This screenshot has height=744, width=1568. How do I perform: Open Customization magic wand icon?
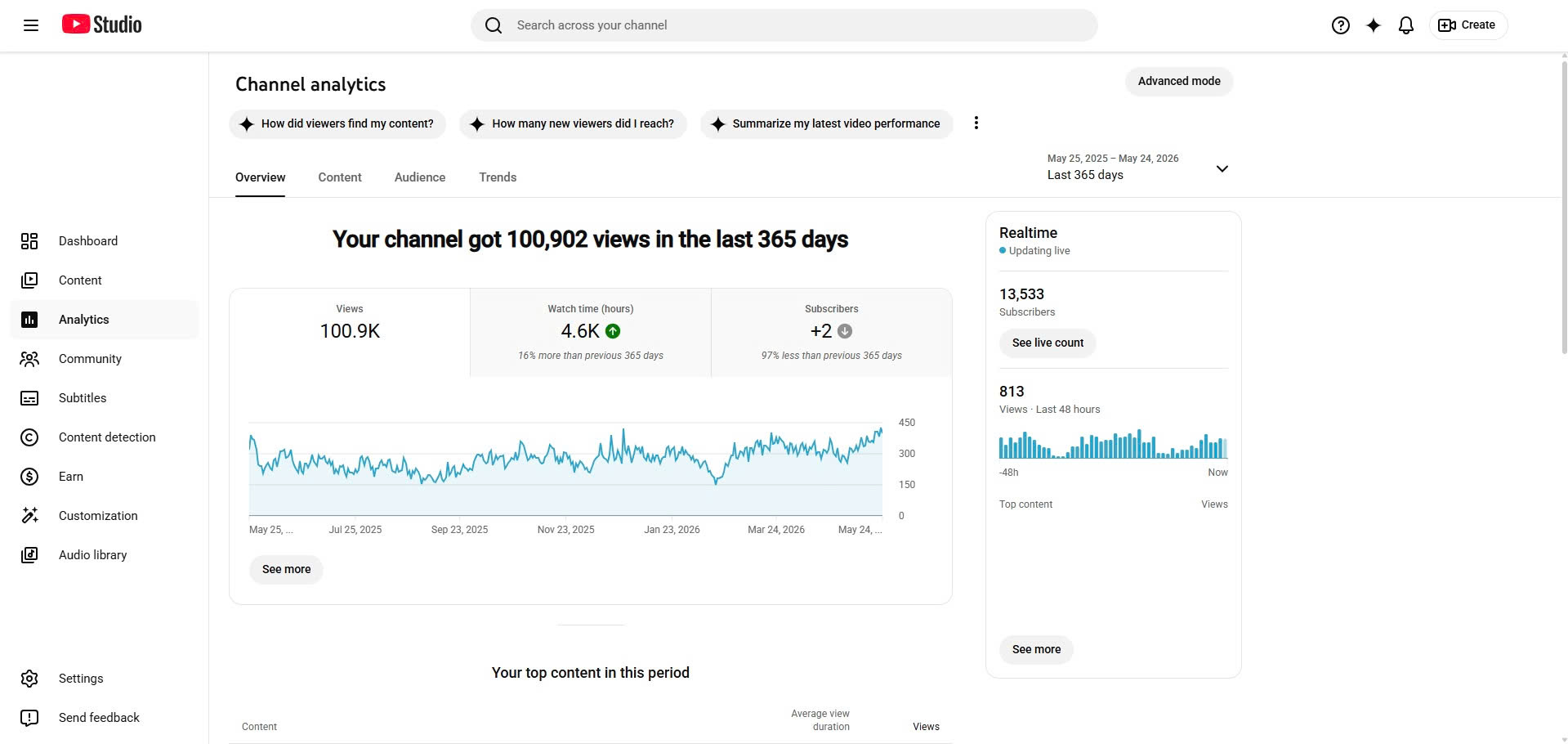coord(29,516)
